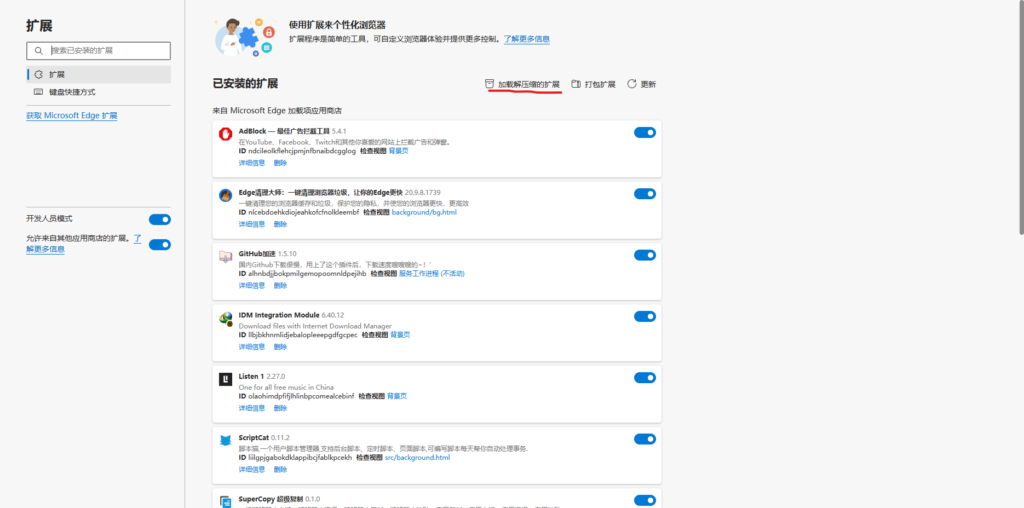Switch off IDM Integration Module
The width and height of the screenshot is (1024, 508).
(645, 317)
